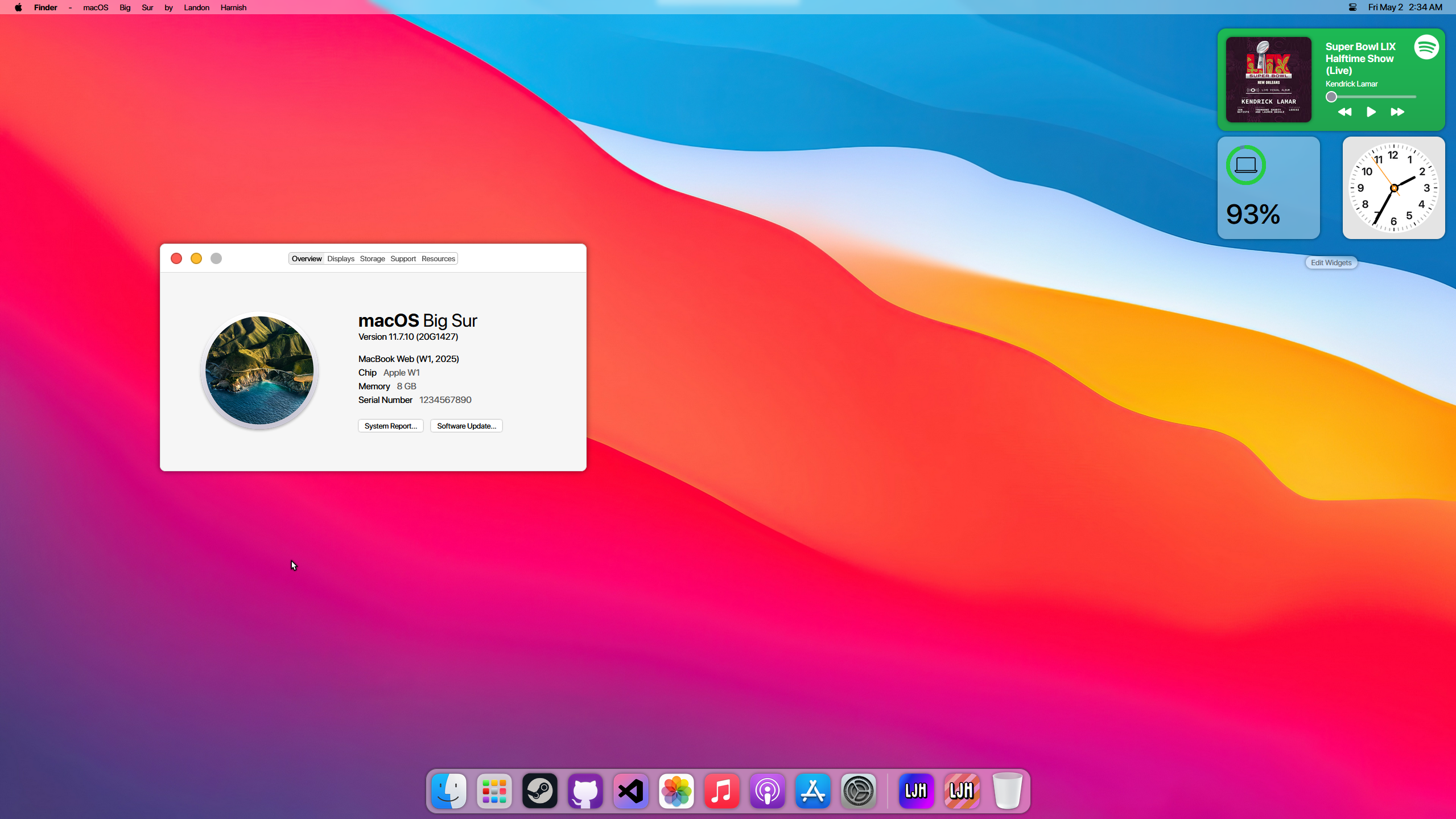Open the blue LJH dock icon
1456x819 pixels.
[916, 791]
